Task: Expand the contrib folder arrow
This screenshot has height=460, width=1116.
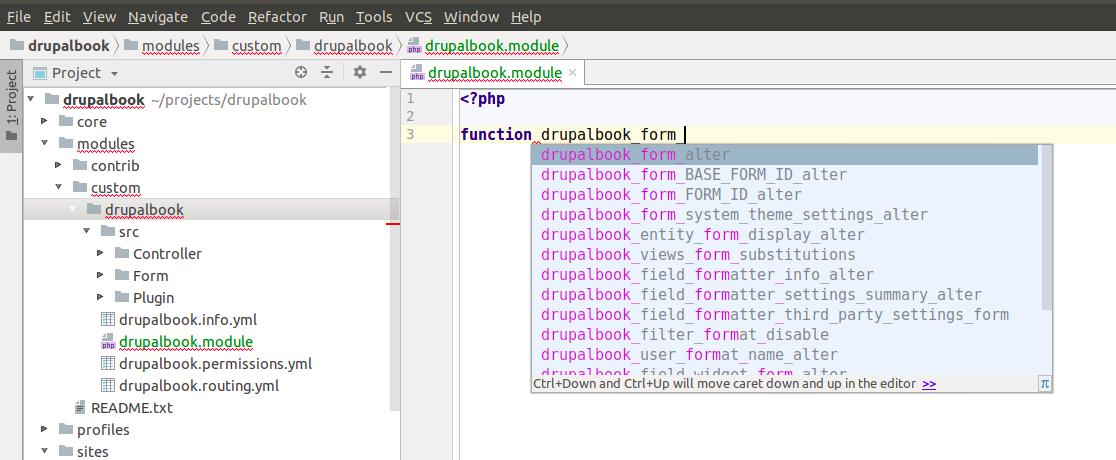Action: tap(58, 166)
